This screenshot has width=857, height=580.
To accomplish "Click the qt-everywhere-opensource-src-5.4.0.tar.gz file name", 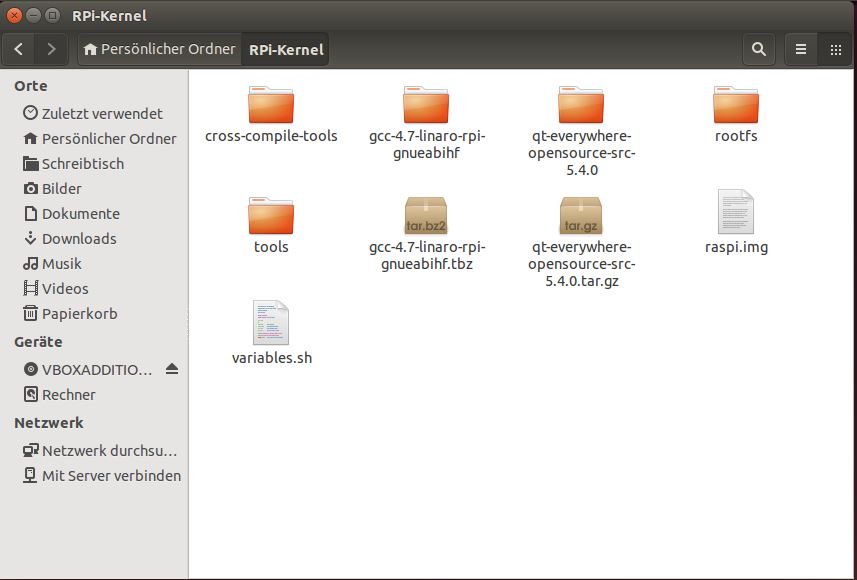I will click(x=582, y=264).
